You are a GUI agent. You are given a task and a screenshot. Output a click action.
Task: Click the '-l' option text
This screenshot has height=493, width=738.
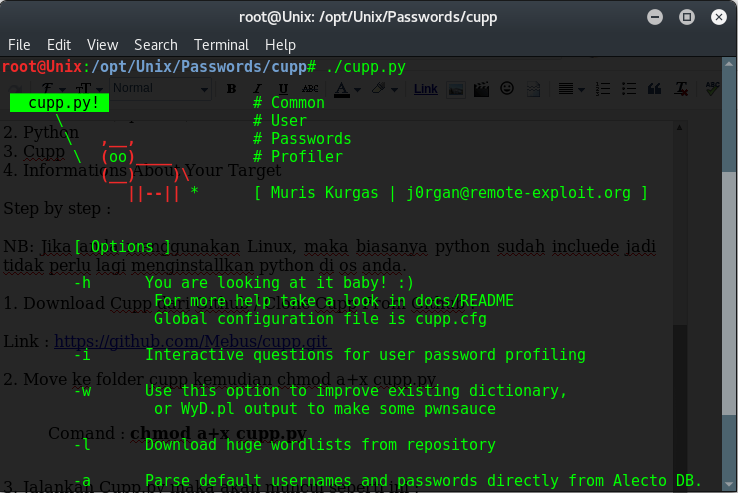click(x=83, y=445)
